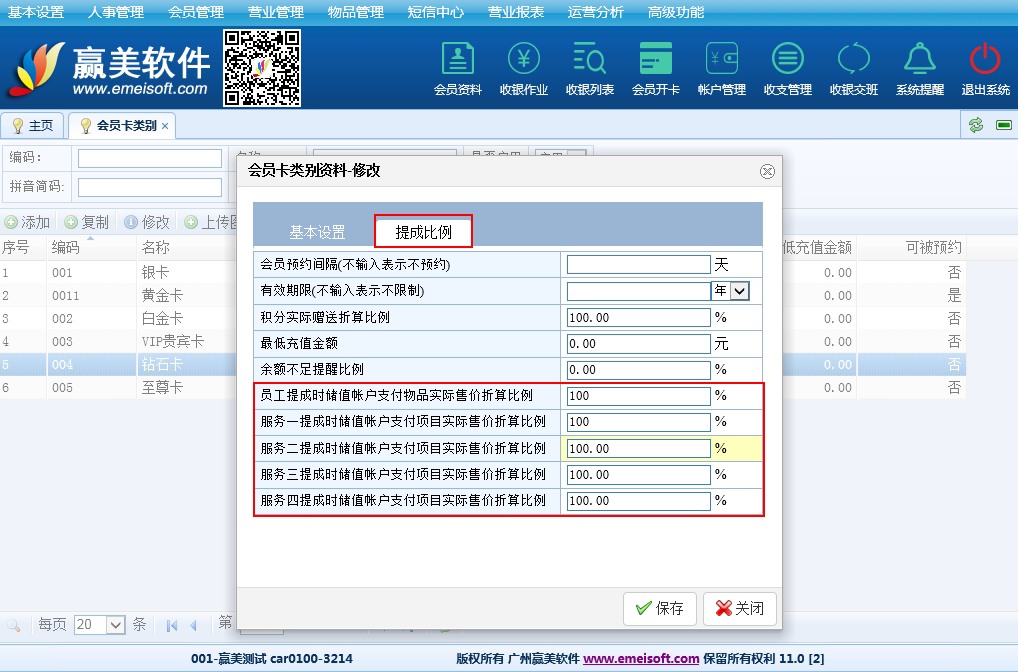
Task: Expand the 有效期限 year unit dropdown
Action: pyautogui.click(x=740, y=291)
